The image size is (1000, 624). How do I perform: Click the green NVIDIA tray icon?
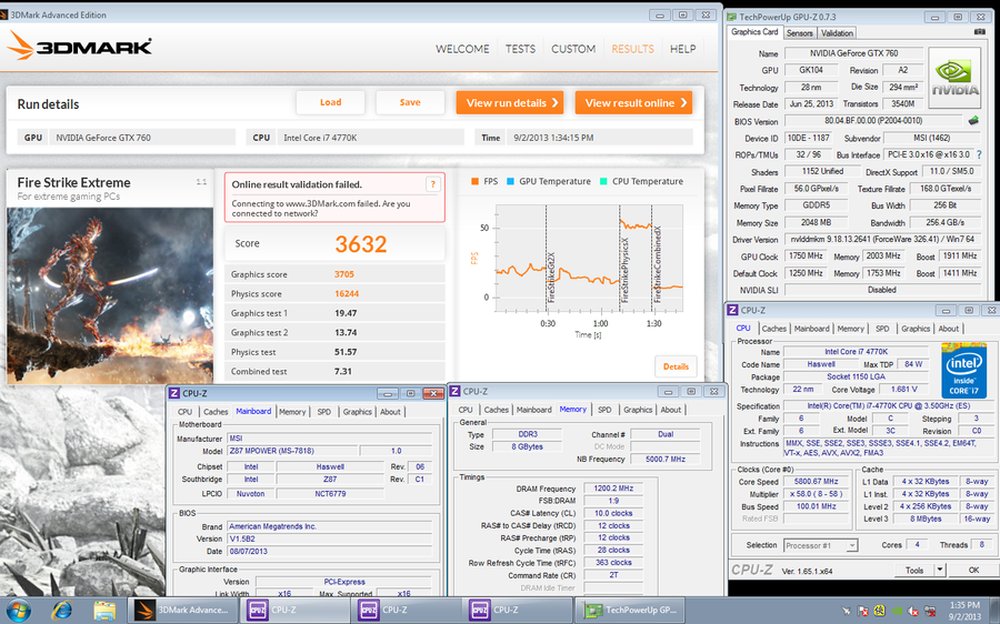tap(896, 611)
